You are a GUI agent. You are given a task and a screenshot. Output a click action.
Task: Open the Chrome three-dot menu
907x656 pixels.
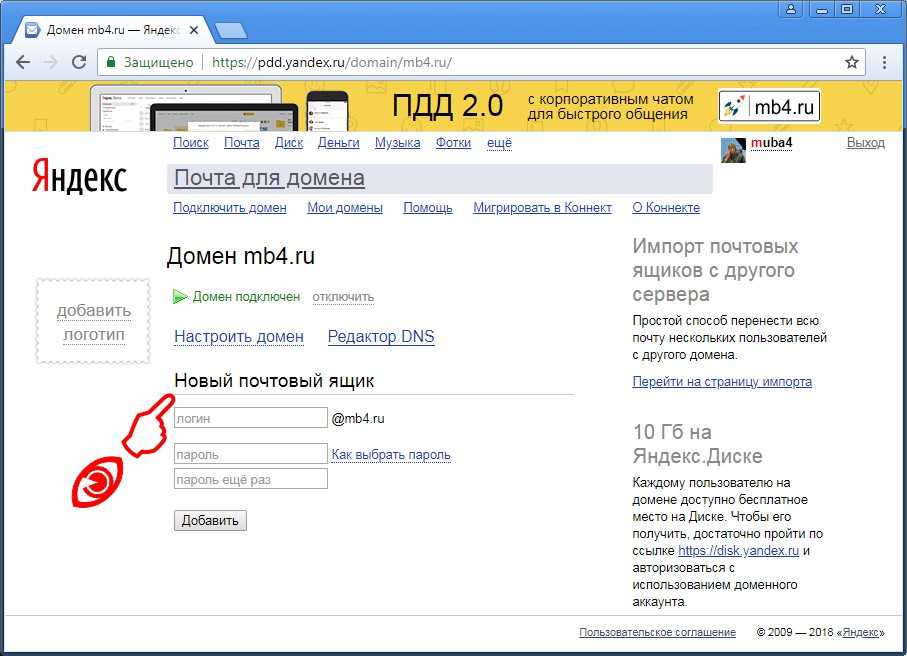(884, 62)
